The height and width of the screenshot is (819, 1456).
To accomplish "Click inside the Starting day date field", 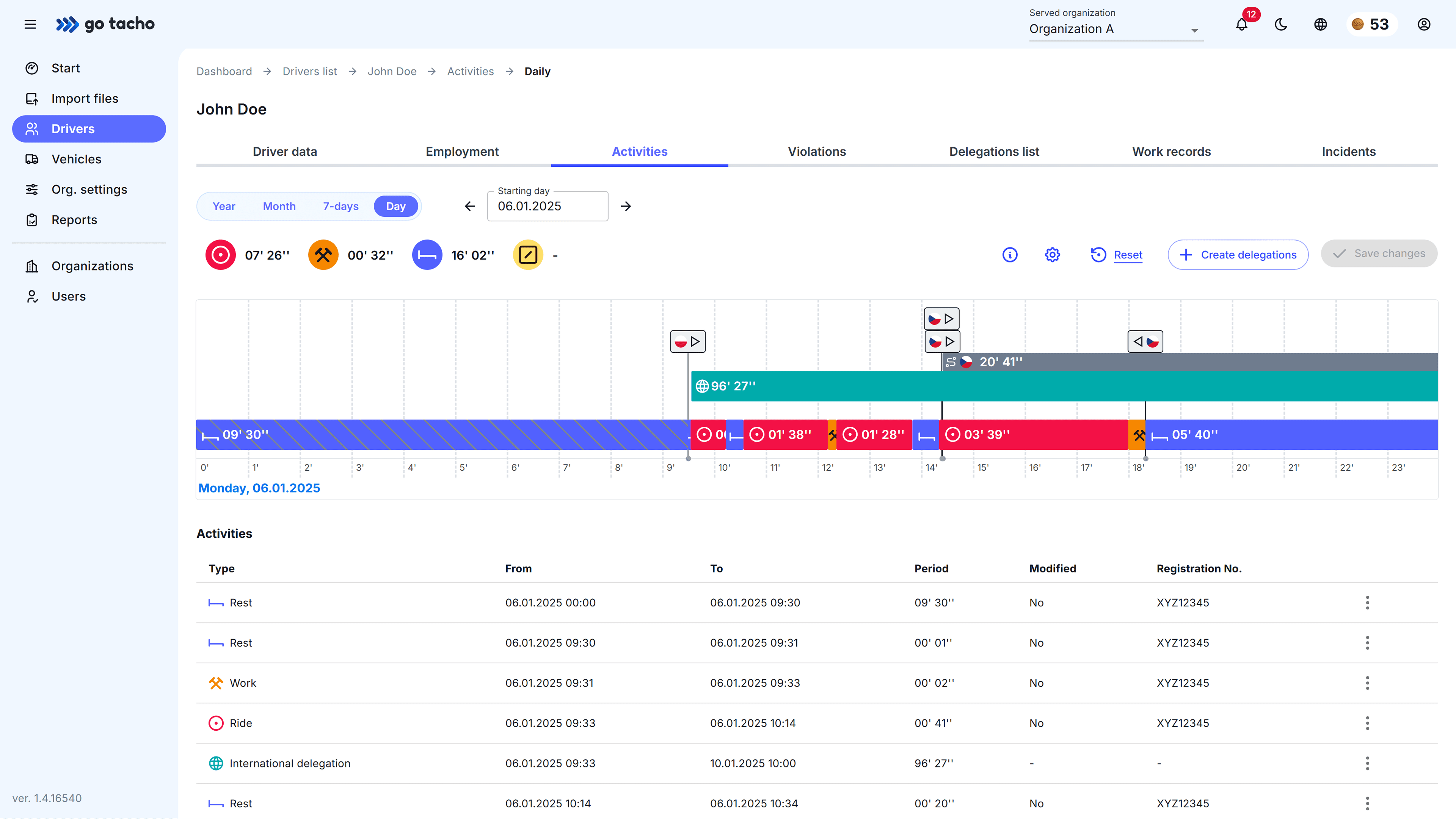I will (546, 206).
